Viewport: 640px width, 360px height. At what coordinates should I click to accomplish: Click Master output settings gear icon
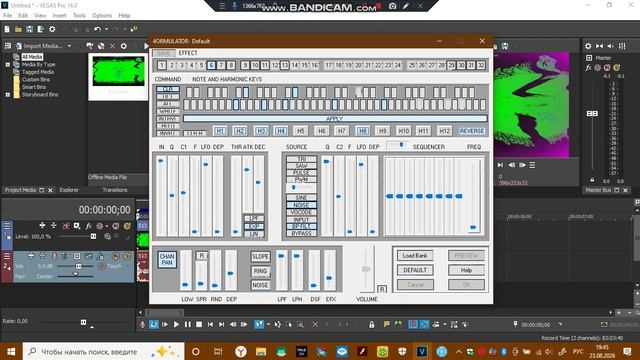tap(588, 46)
